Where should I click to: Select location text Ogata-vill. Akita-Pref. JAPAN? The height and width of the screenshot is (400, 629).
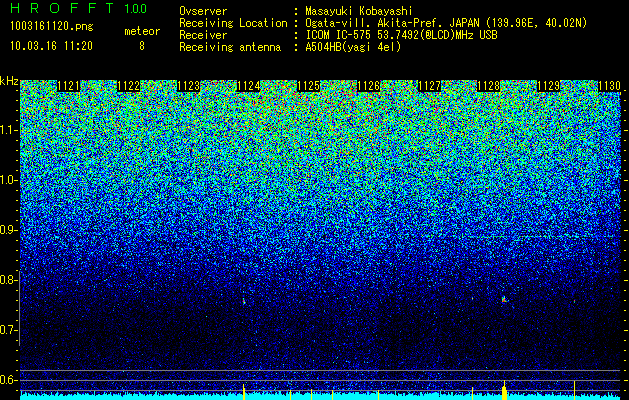coord(391,23)
